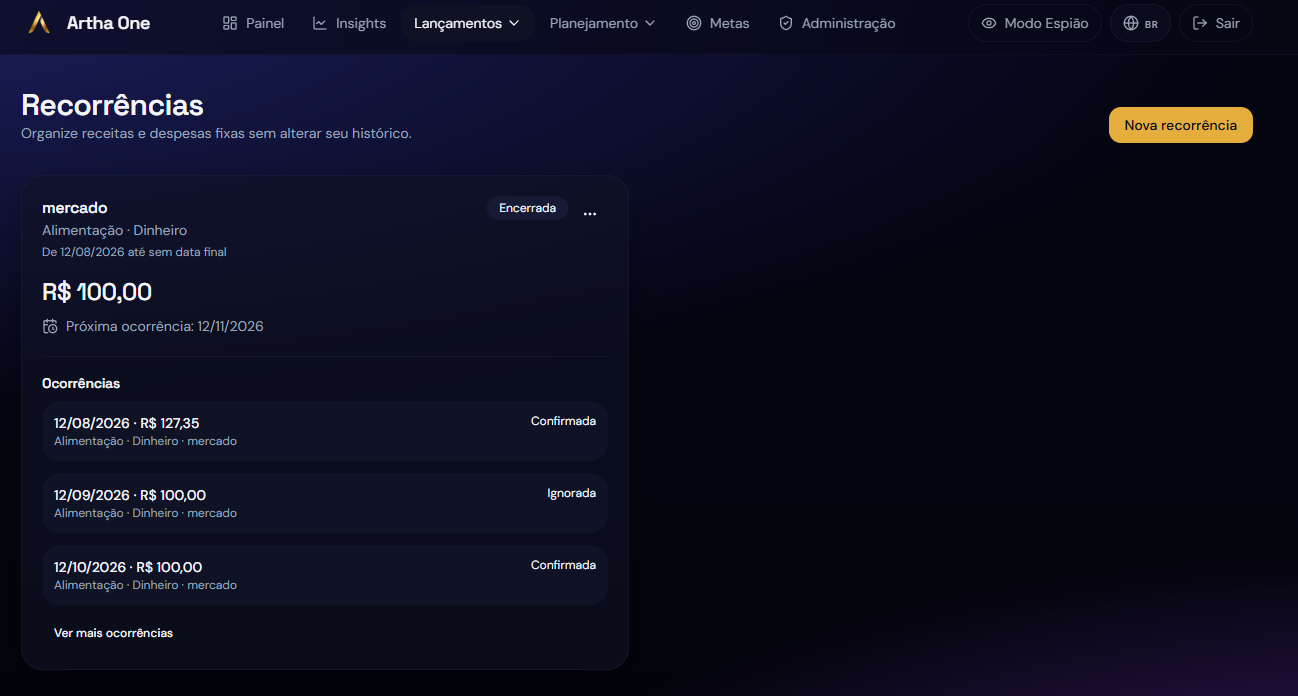Image resolution: width=1298 pixels, height=696 pixels.
Task: Click the Ignorada status label
Action: point(572,493)
